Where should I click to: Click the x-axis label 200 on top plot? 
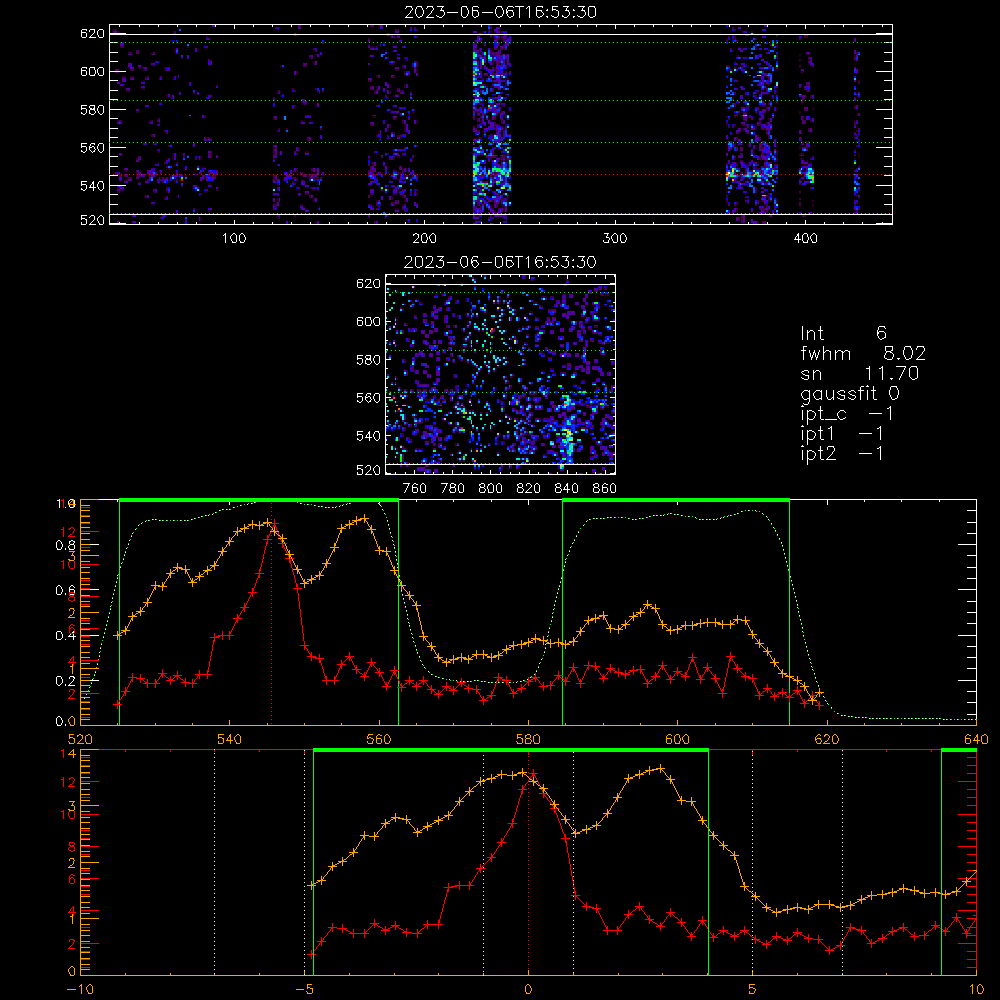click(424, 239)
